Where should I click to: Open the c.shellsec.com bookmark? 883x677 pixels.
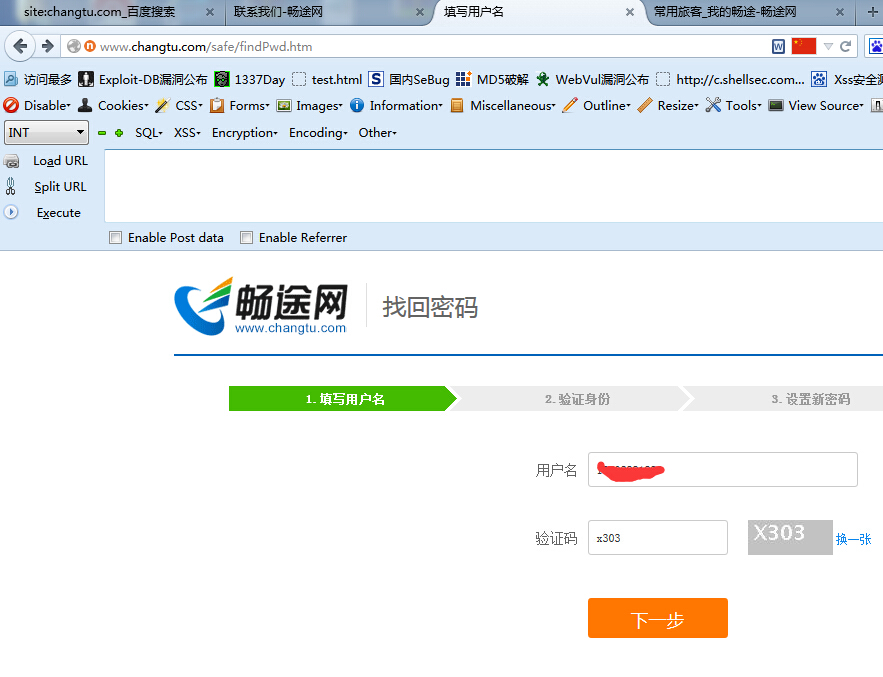click(730, 79)
